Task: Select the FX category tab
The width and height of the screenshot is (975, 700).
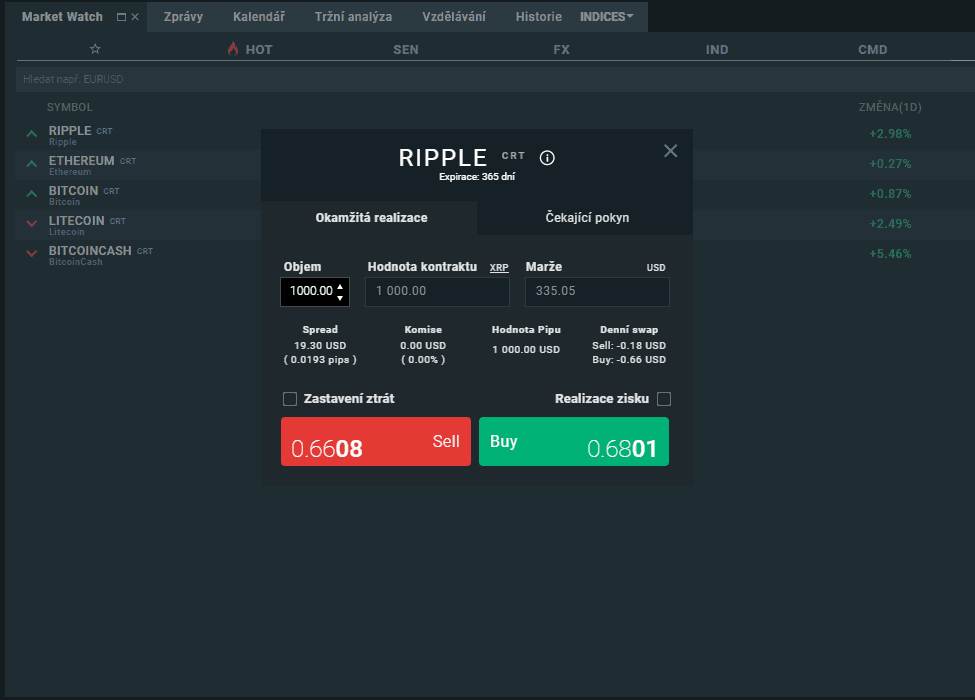Action: click(561, 50)
